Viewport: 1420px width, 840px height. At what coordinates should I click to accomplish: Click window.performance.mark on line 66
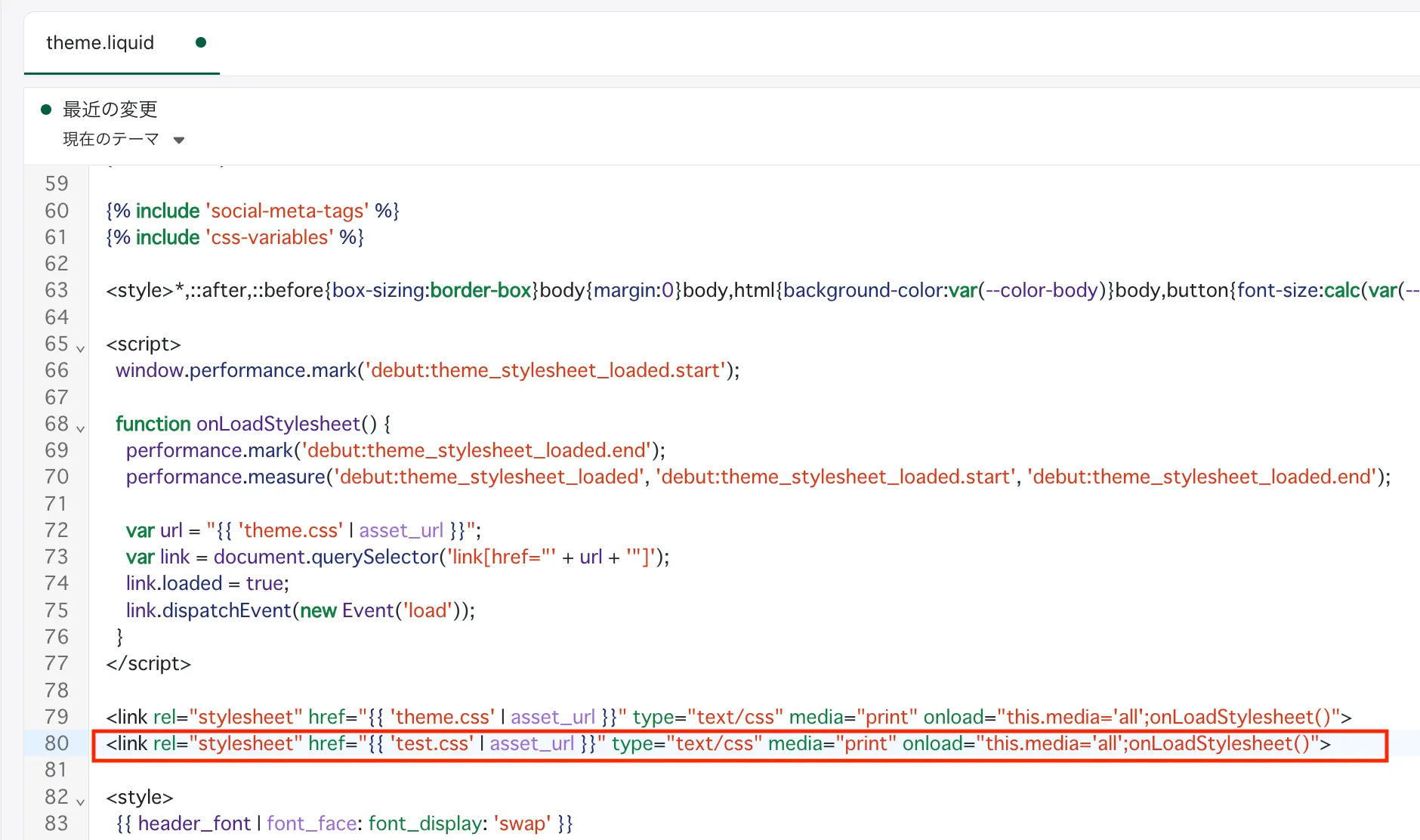(x=236, y=370)
